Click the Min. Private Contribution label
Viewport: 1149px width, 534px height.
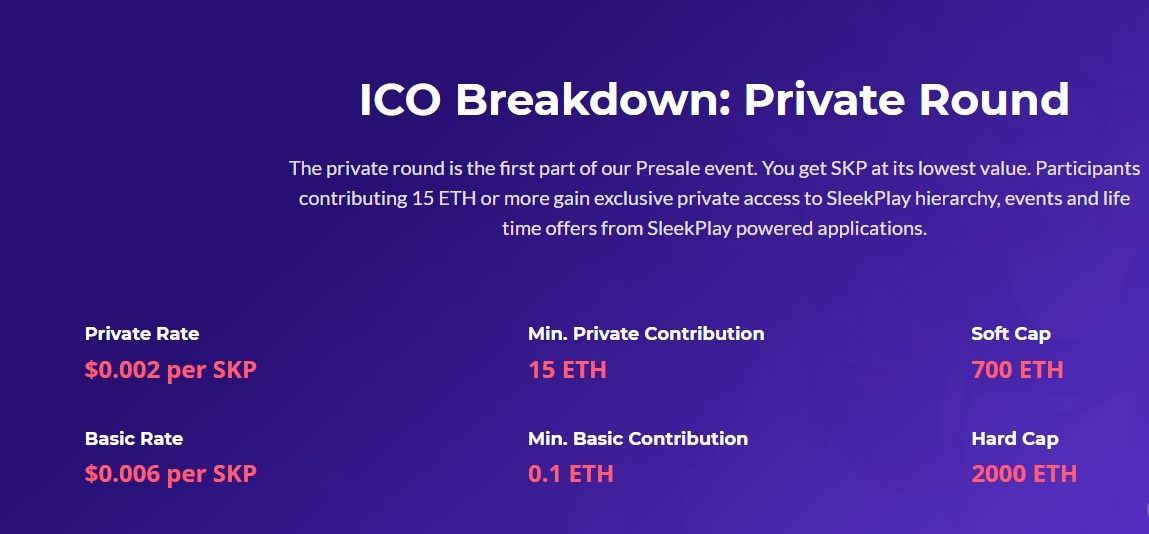646,334
